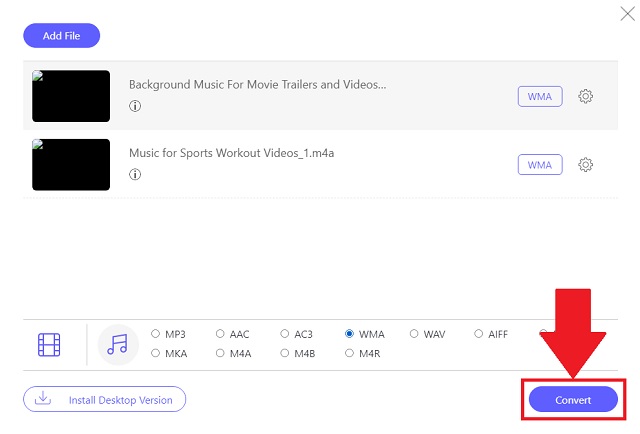Viewport: 640px width, 434px height.
Task: Click the Add File button
Action: click(62, 36)
